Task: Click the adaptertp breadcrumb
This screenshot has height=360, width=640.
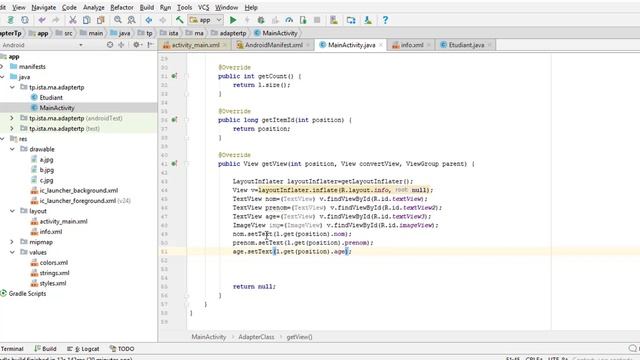Action: [229, 33]
